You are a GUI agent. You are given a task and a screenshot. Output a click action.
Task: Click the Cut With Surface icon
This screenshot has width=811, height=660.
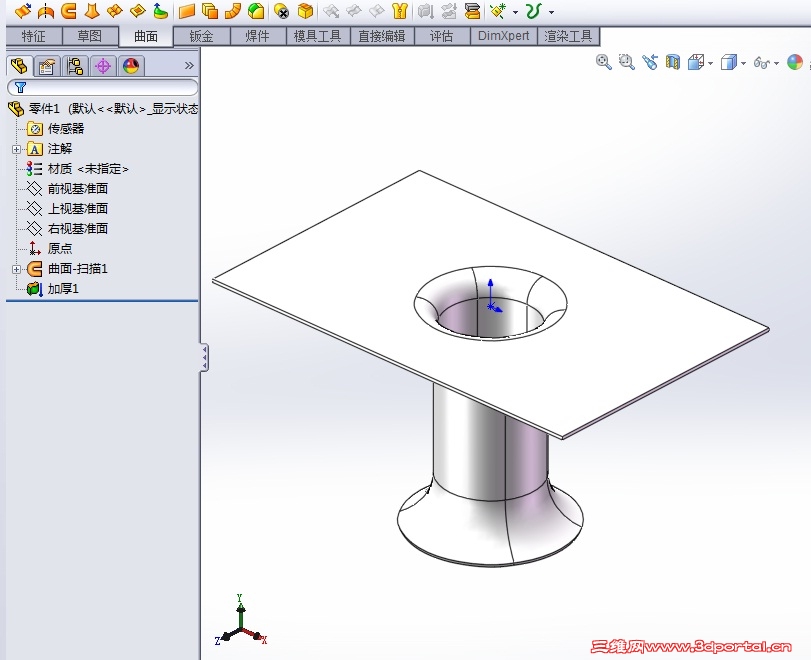click(472, 10)
